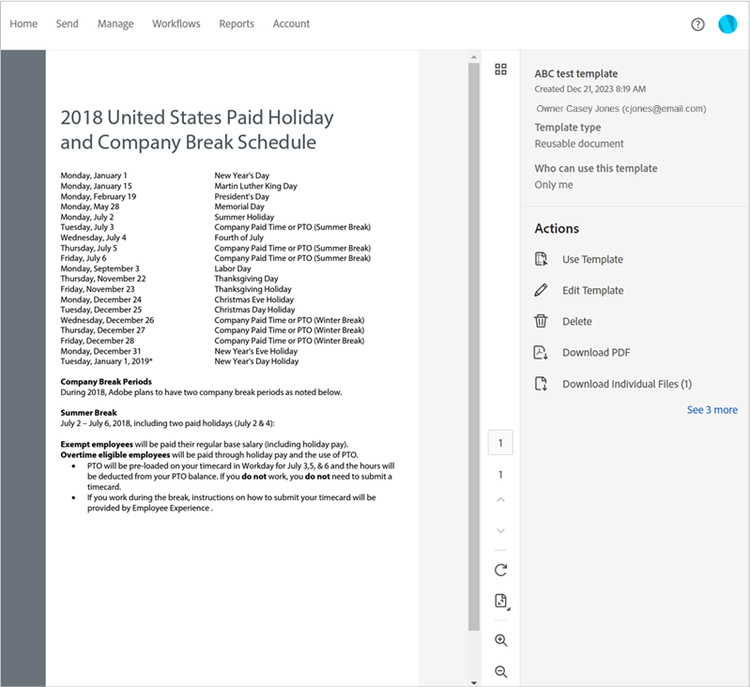This screenshot has width=750, height=687.
Task: Zoom out of the document
Action: point(501,672)
